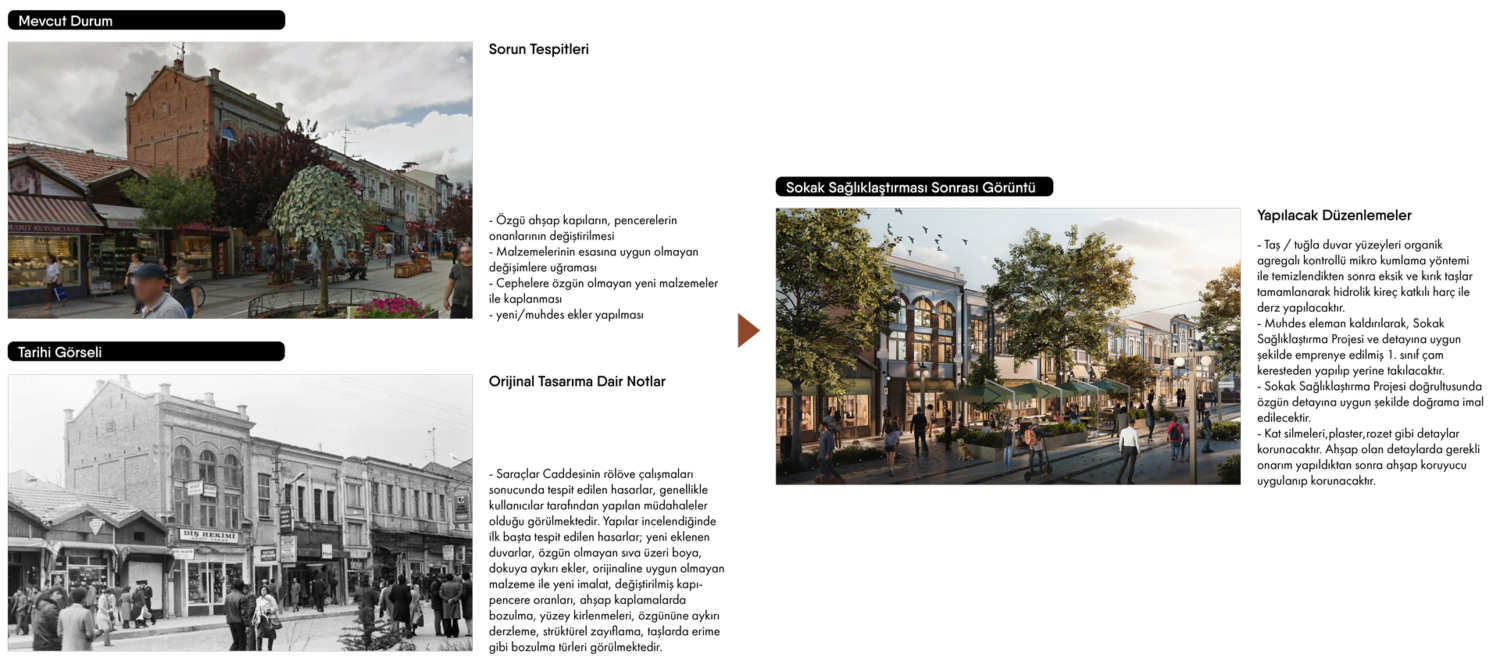This screenshot has width=1500, height=664.
Task: Click the arched windows in the historical photo
Action: click(206, 466)
